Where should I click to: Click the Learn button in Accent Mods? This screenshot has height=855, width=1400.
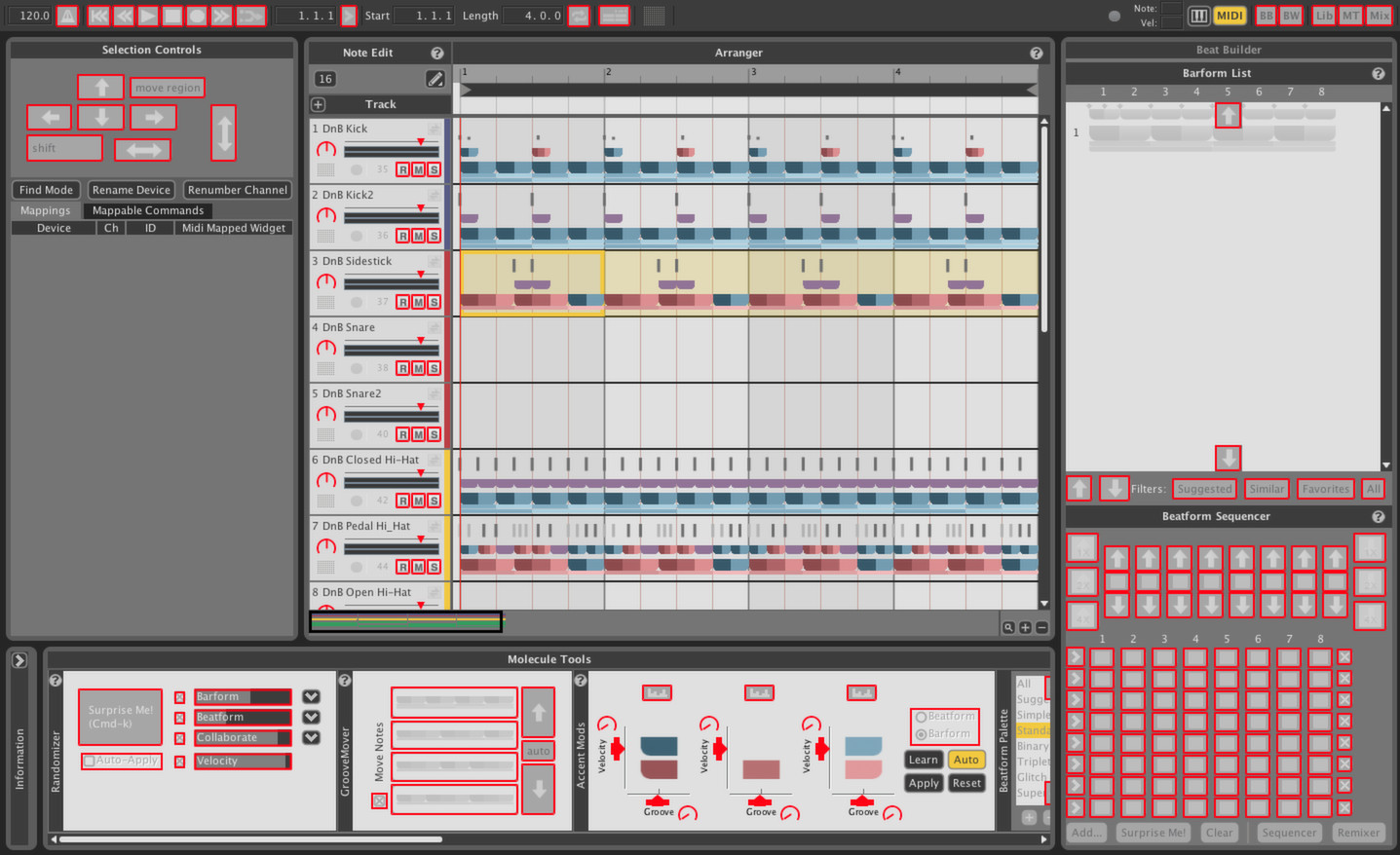coord(923,760)
